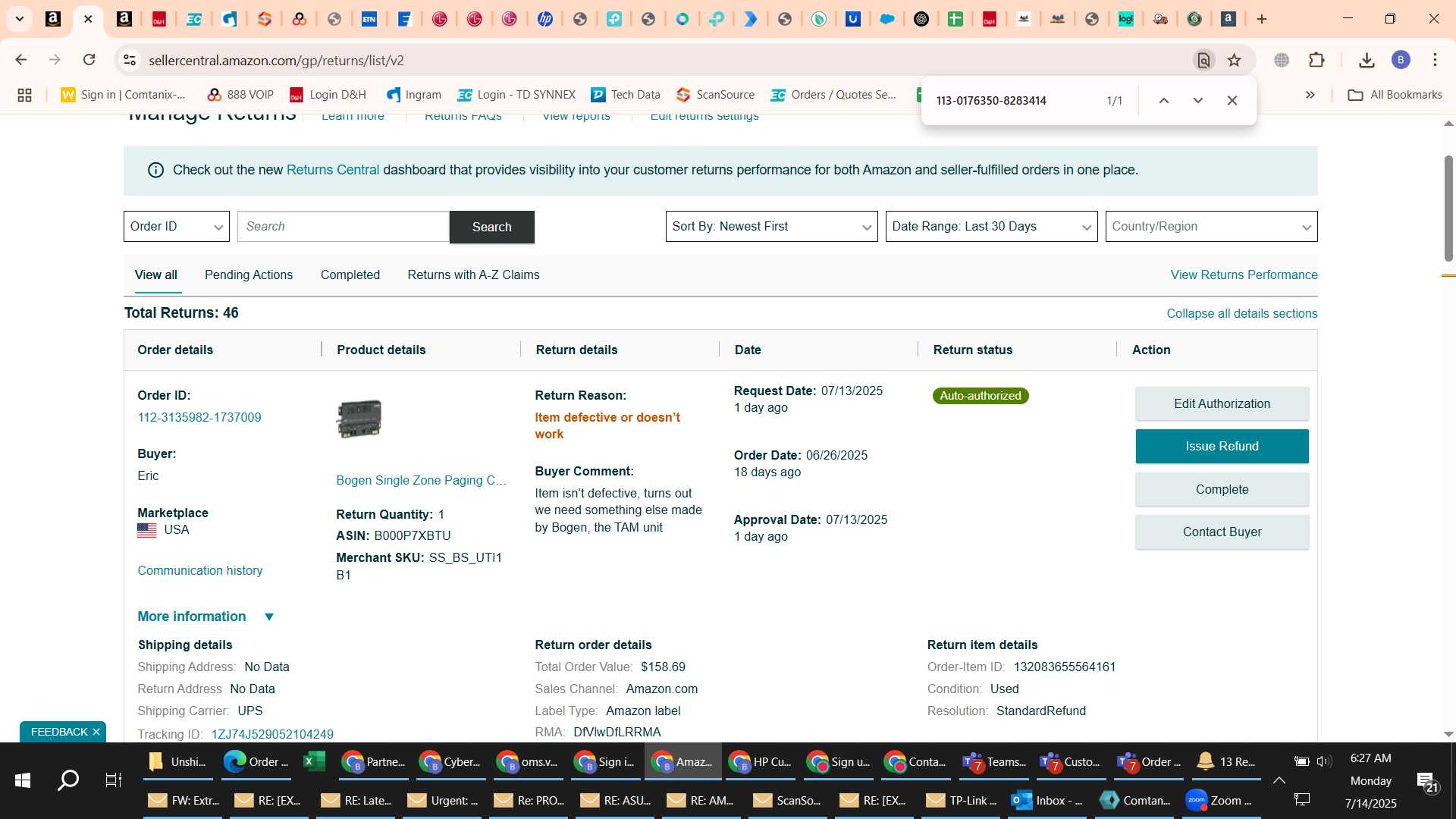Open Login - TD SYNNEX bookmark
1456x819 pixels.
point(516,95)
